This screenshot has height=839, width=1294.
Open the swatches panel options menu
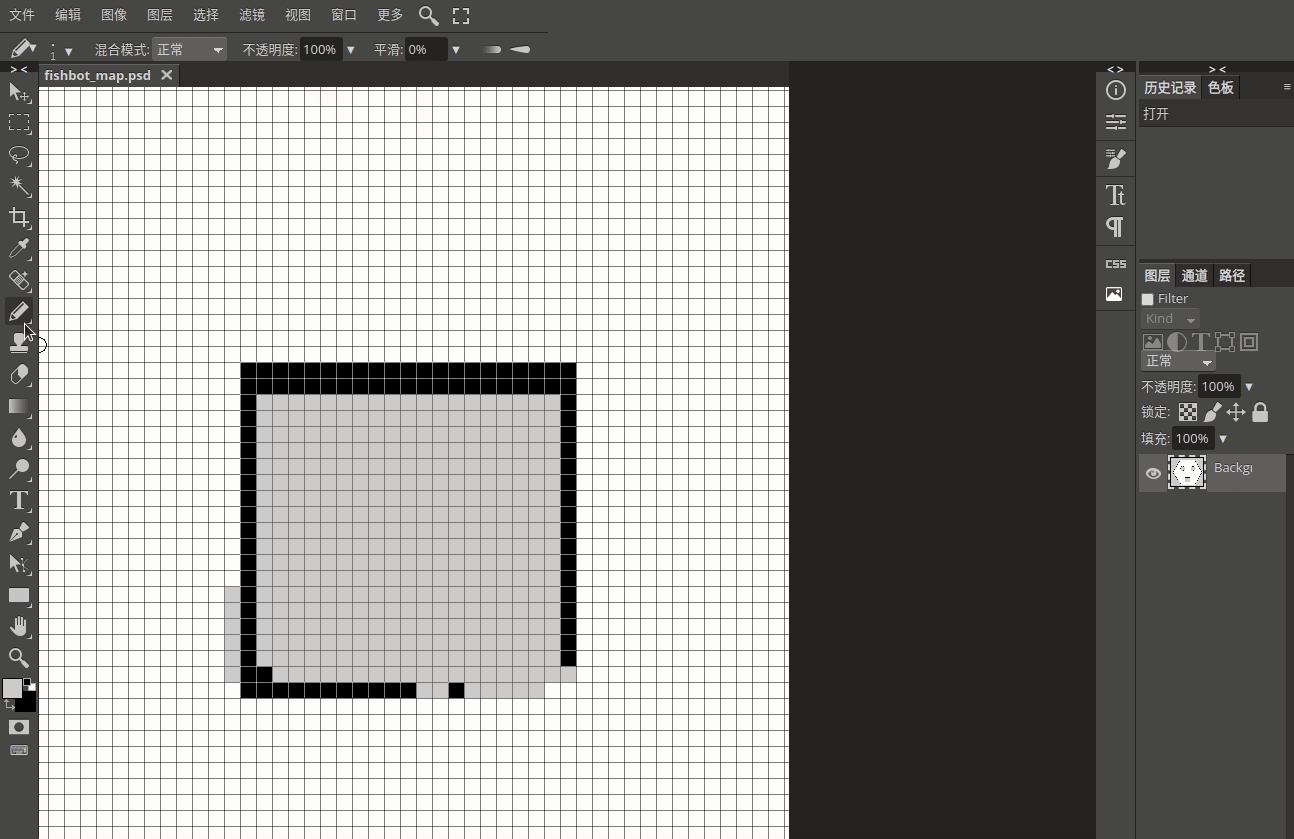[1286, 87]
